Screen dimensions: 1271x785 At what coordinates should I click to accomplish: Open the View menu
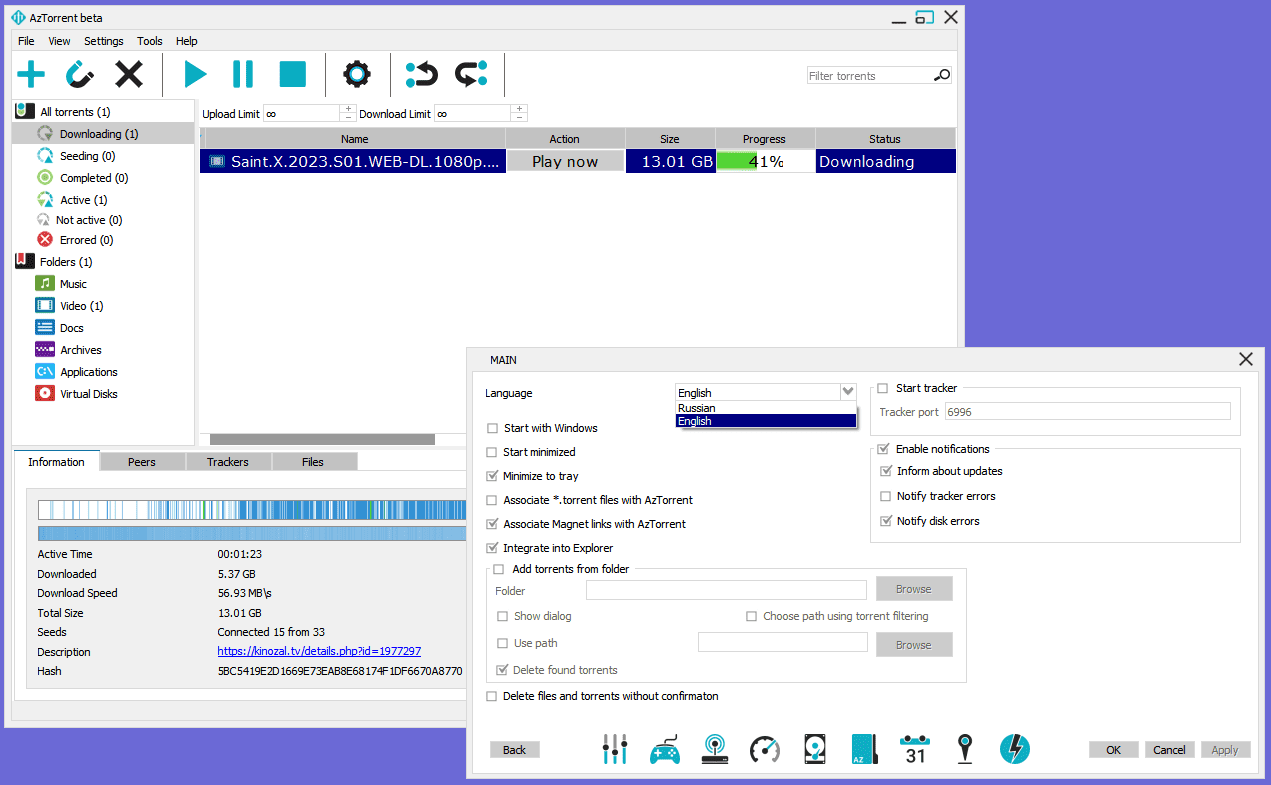[59, 41]
